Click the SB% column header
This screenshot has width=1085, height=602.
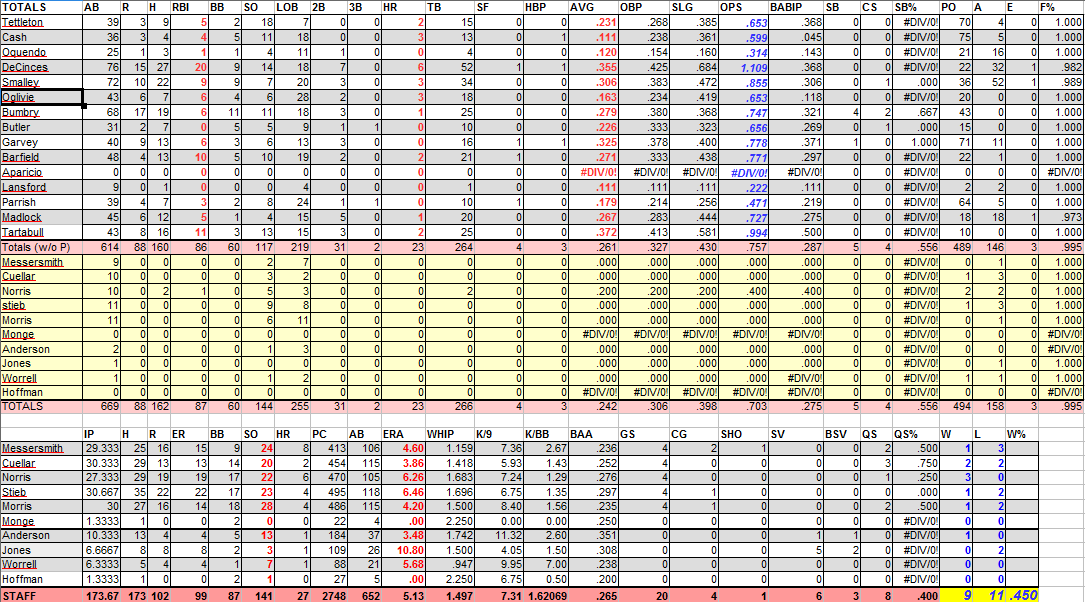click(915, 8)
